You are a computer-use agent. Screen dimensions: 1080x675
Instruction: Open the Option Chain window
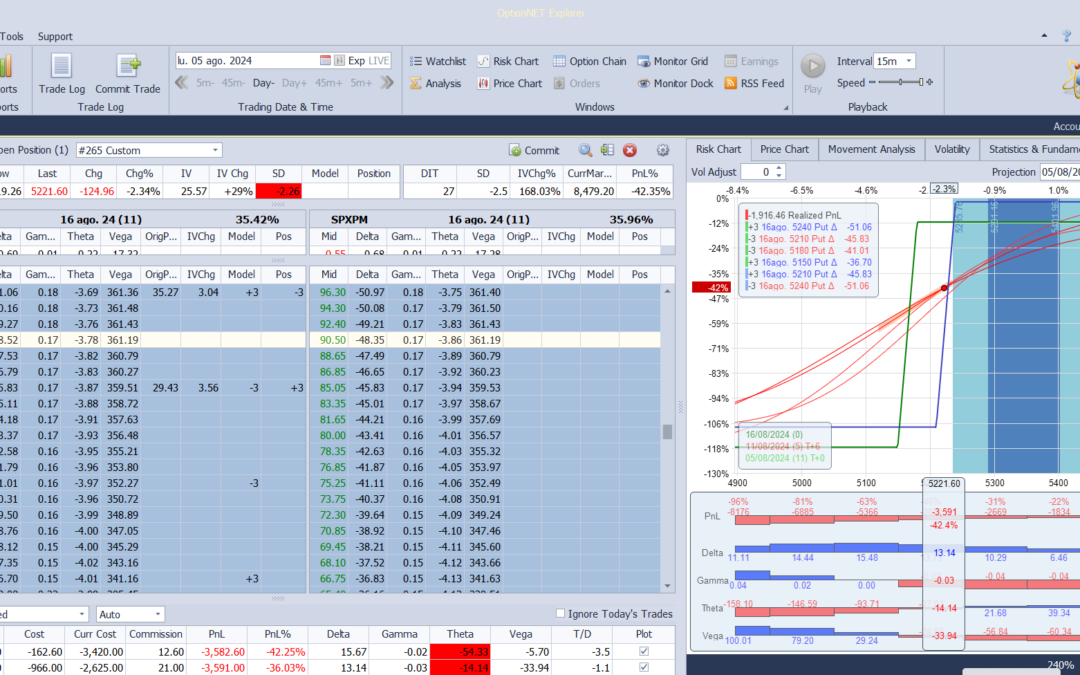(x=590, y=61)
